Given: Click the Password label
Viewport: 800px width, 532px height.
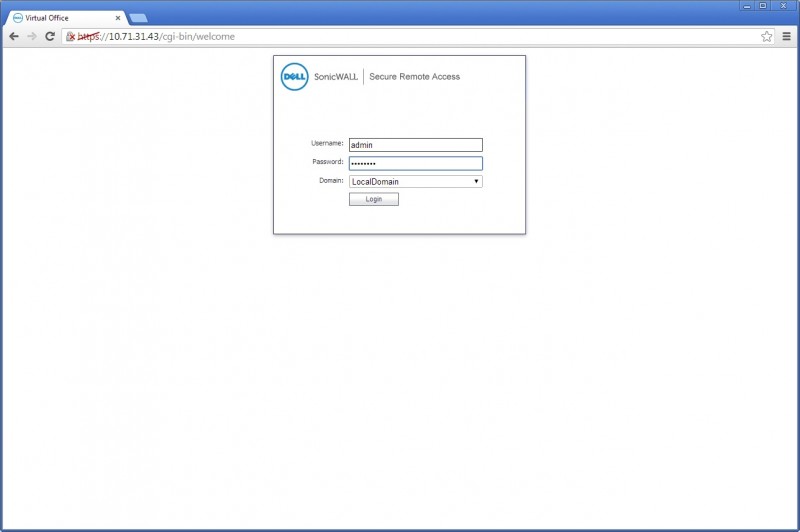Looking at the screenshot, I should point(328,162).
